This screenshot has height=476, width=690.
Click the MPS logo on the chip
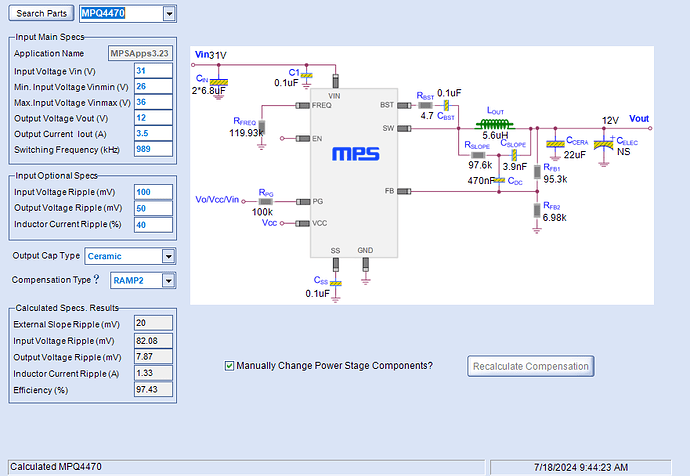click(356, 154)
